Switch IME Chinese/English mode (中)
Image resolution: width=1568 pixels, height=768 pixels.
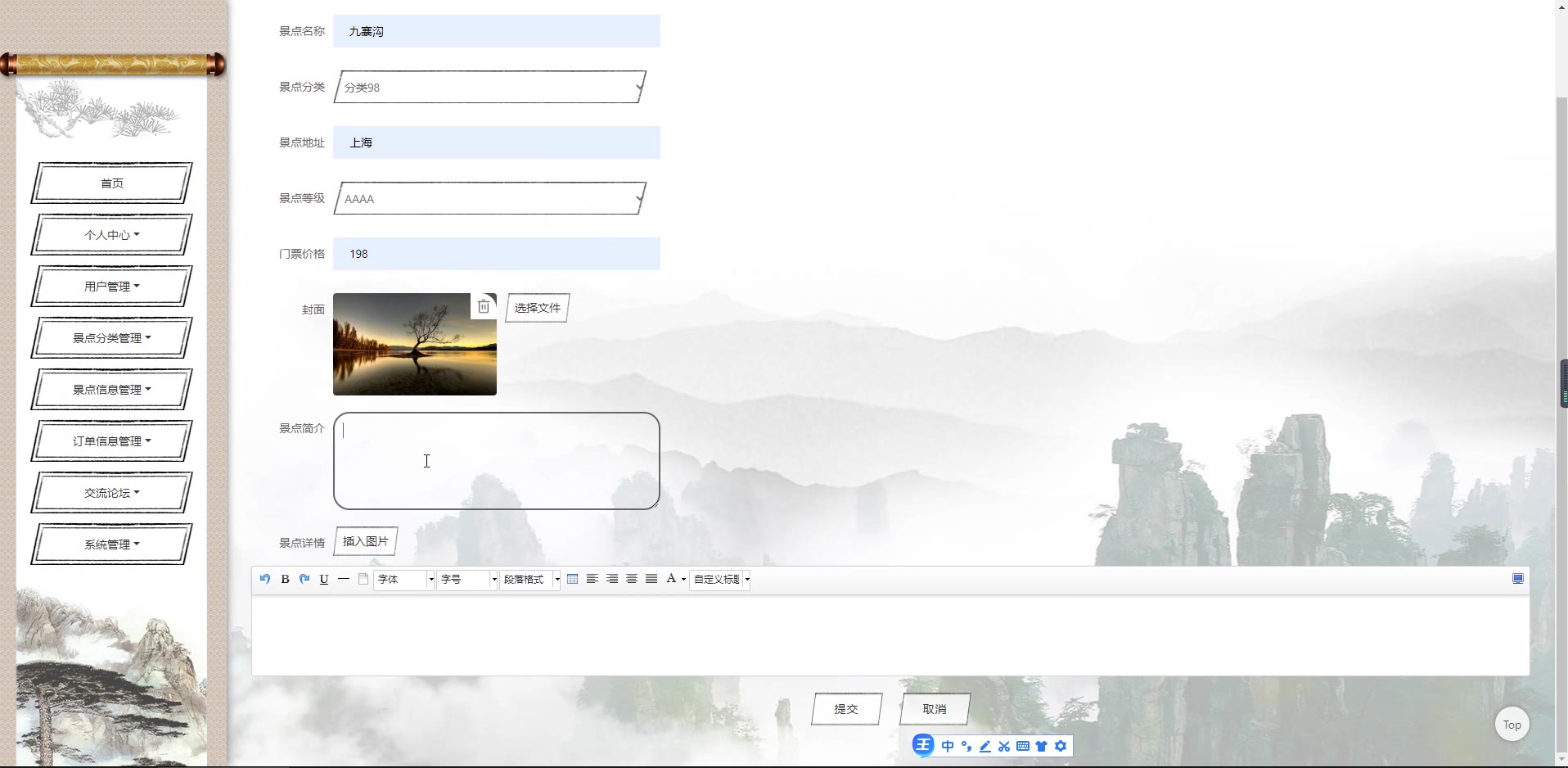[x=948, y=746]
